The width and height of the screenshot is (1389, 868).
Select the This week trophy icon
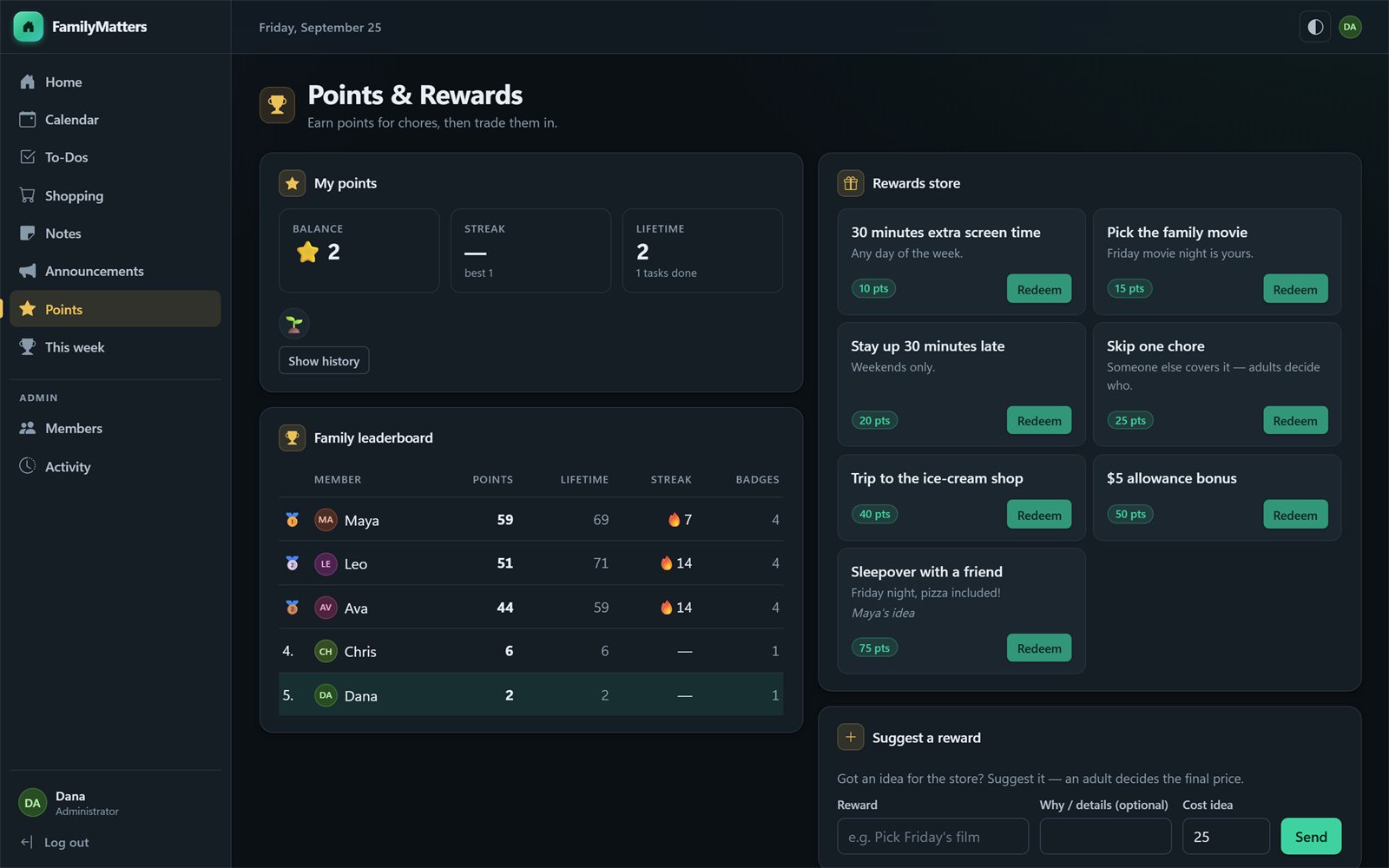(28, 346)
